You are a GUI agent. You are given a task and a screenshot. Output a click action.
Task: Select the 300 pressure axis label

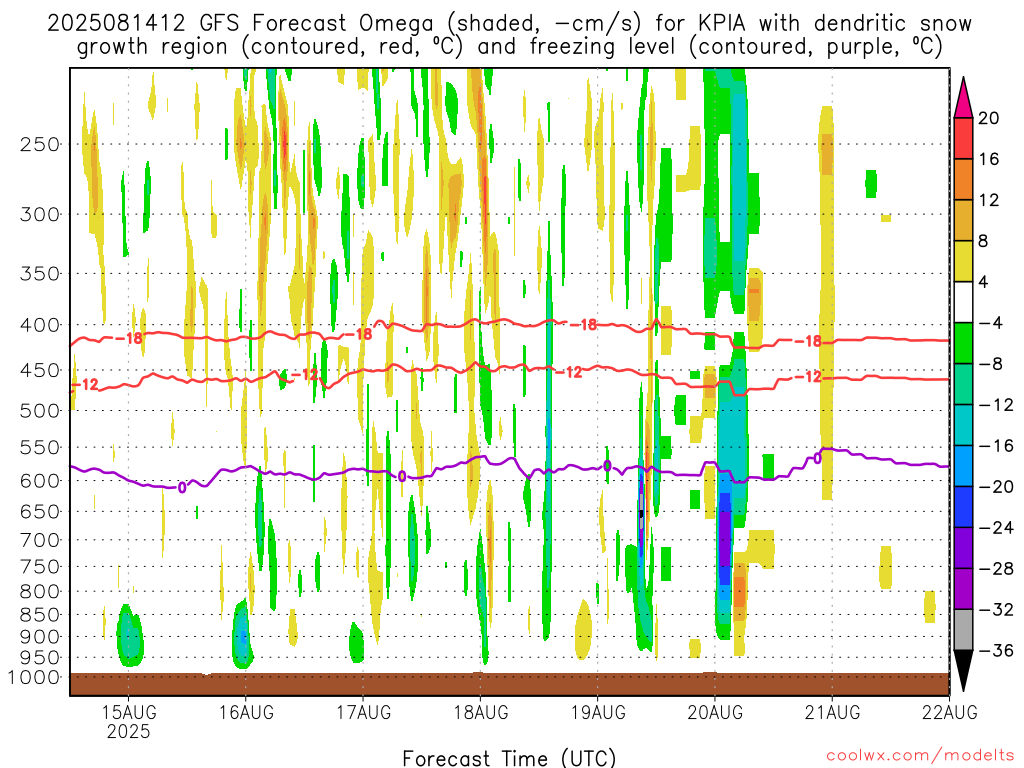pyautogui.click(x=40, y=214)
